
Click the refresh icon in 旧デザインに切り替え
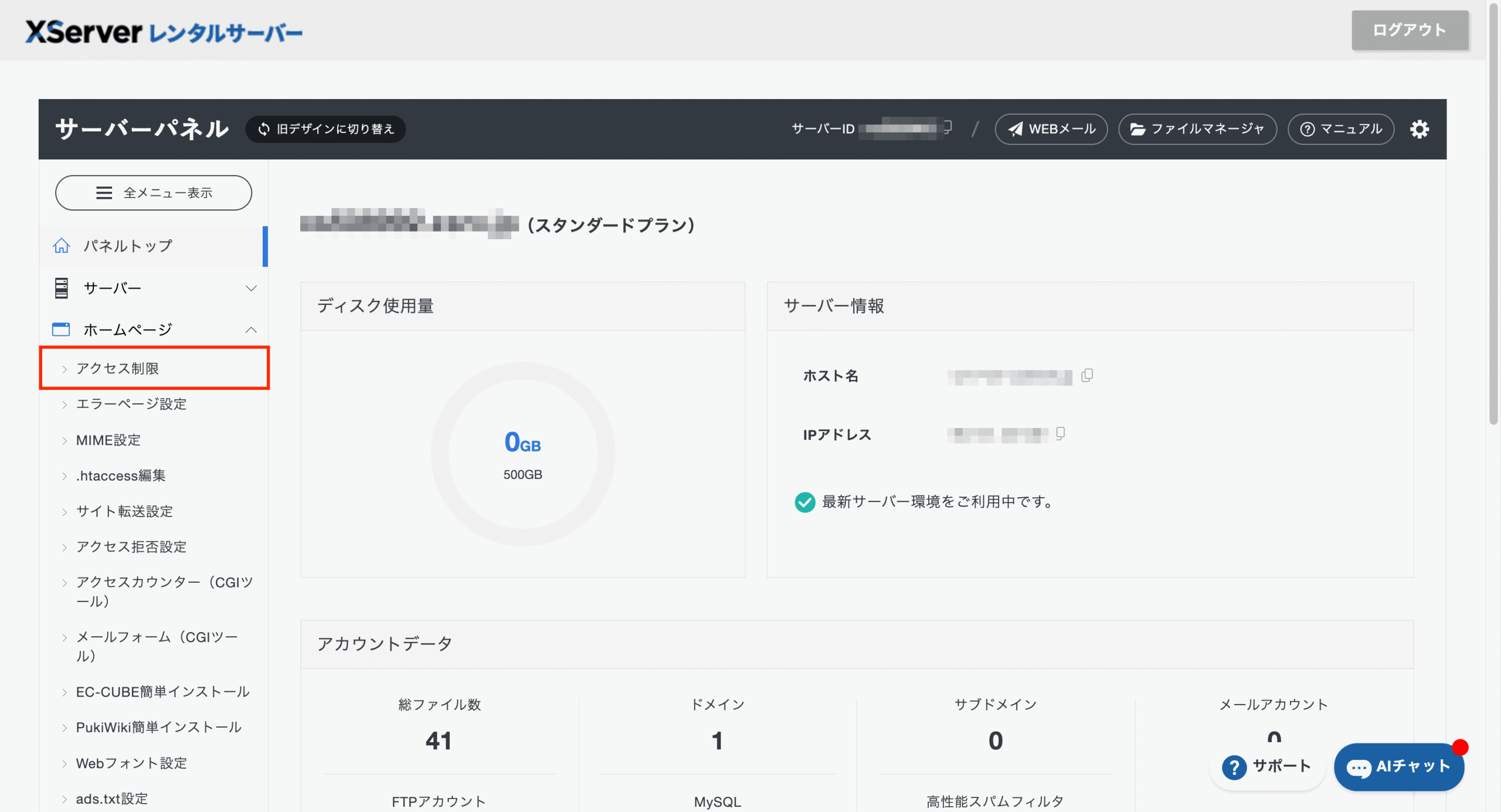pyautogui.click(x=264, y=129)
